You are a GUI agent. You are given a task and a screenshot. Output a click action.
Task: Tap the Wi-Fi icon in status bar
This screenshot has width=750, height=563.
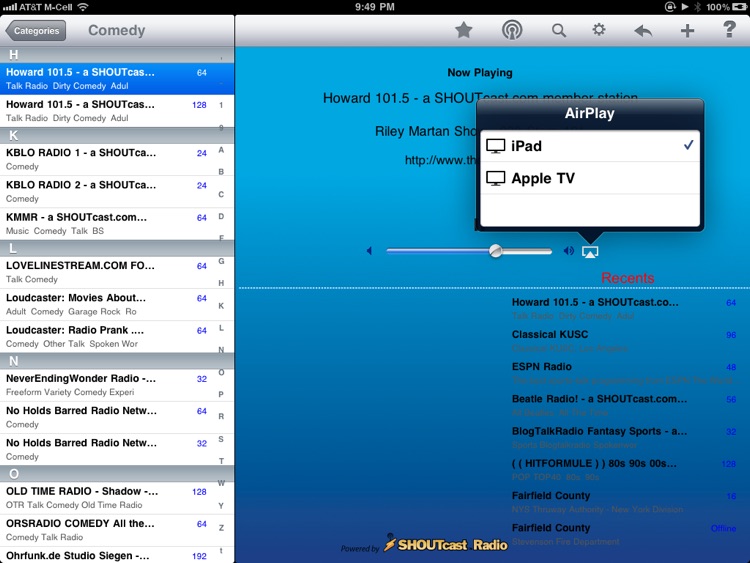(x=83, y=7)
